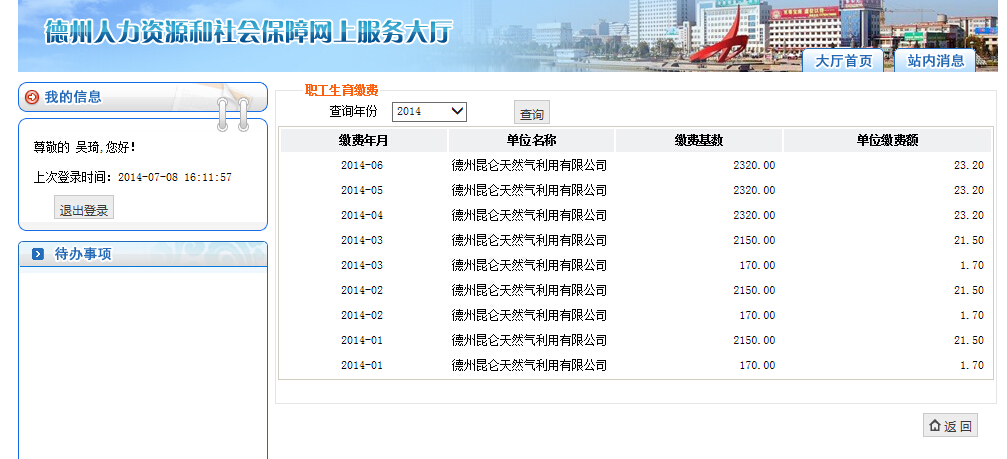Click the 职工生育缴费 section title
This screenshot has width=1007, height=459.
tap(342, 91)
